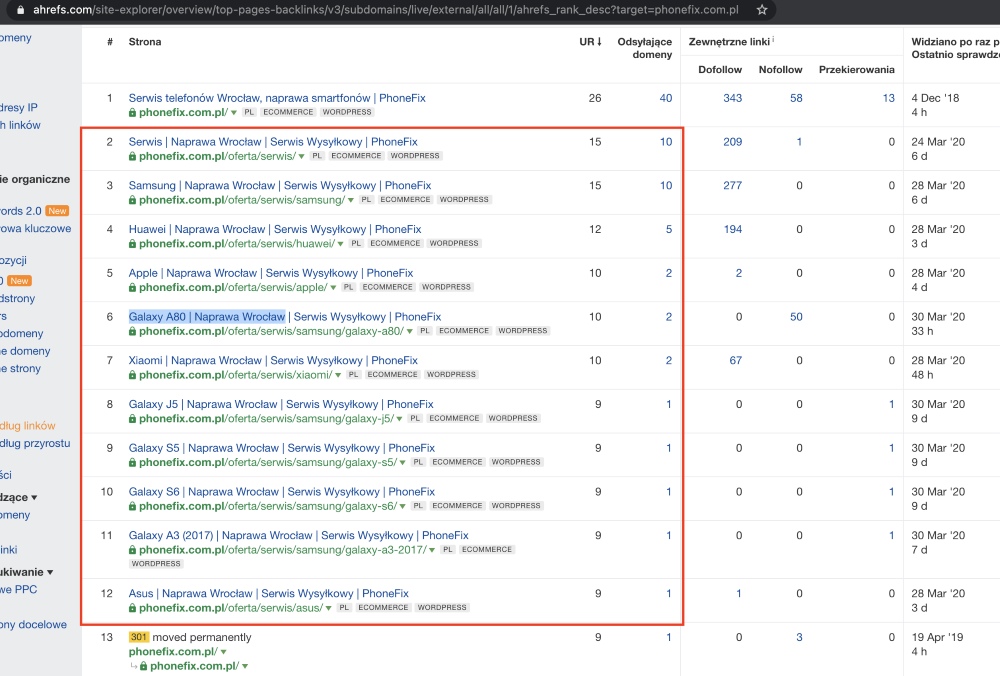Show the Zewnętrzne linki info tooltip icon

774,40
